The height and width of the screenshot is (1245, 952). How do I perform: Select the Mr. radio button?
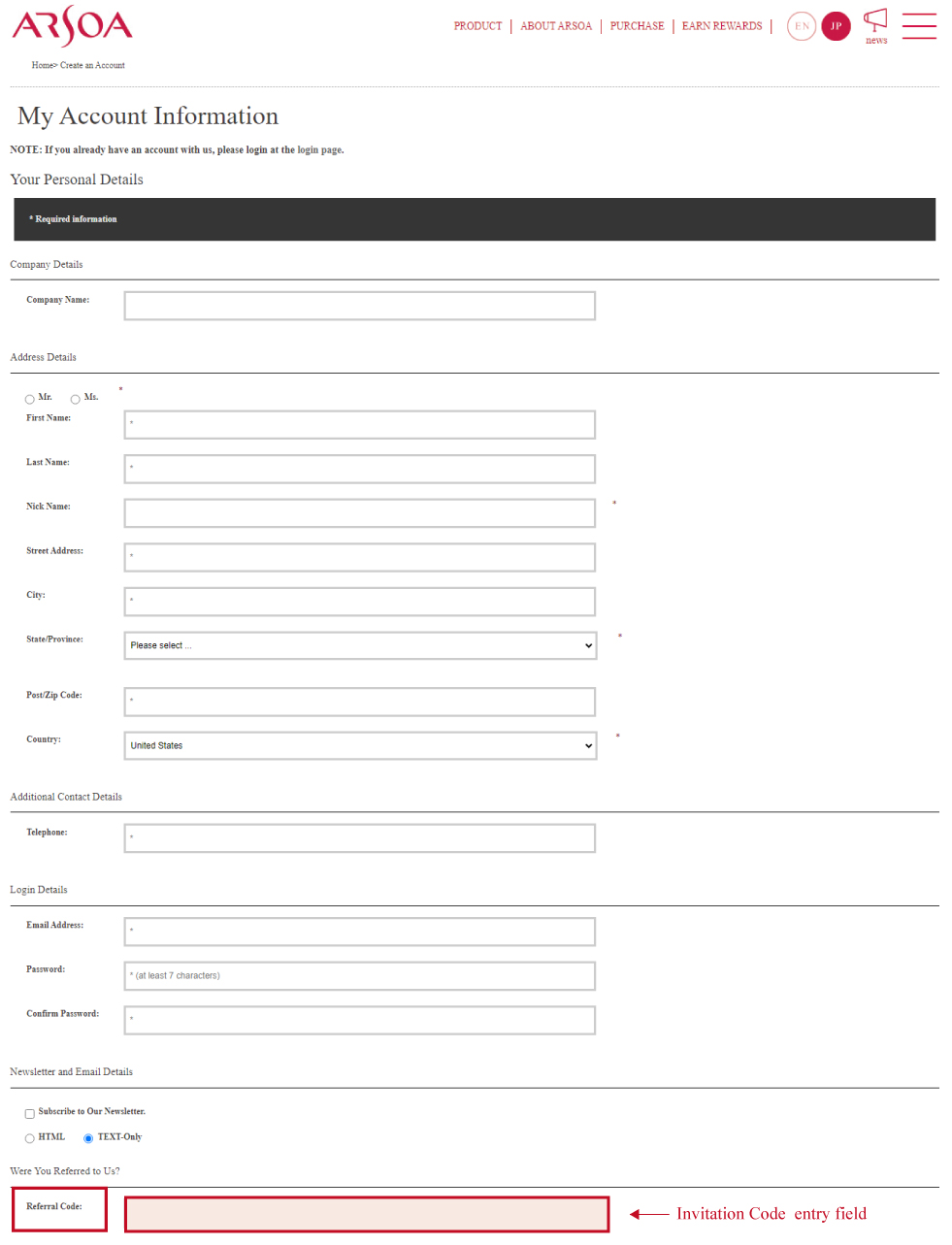coord(30,400)
